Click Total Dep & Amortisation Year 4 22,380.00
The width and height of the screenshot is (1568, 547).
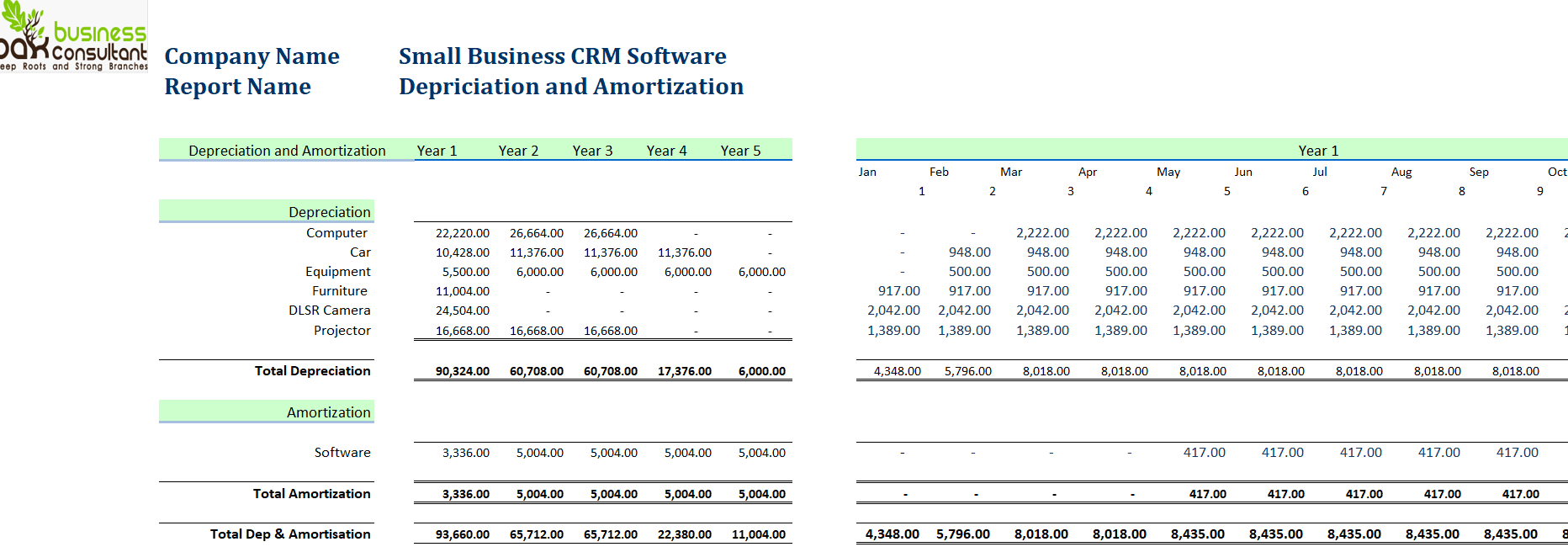(x=684, y=534)
